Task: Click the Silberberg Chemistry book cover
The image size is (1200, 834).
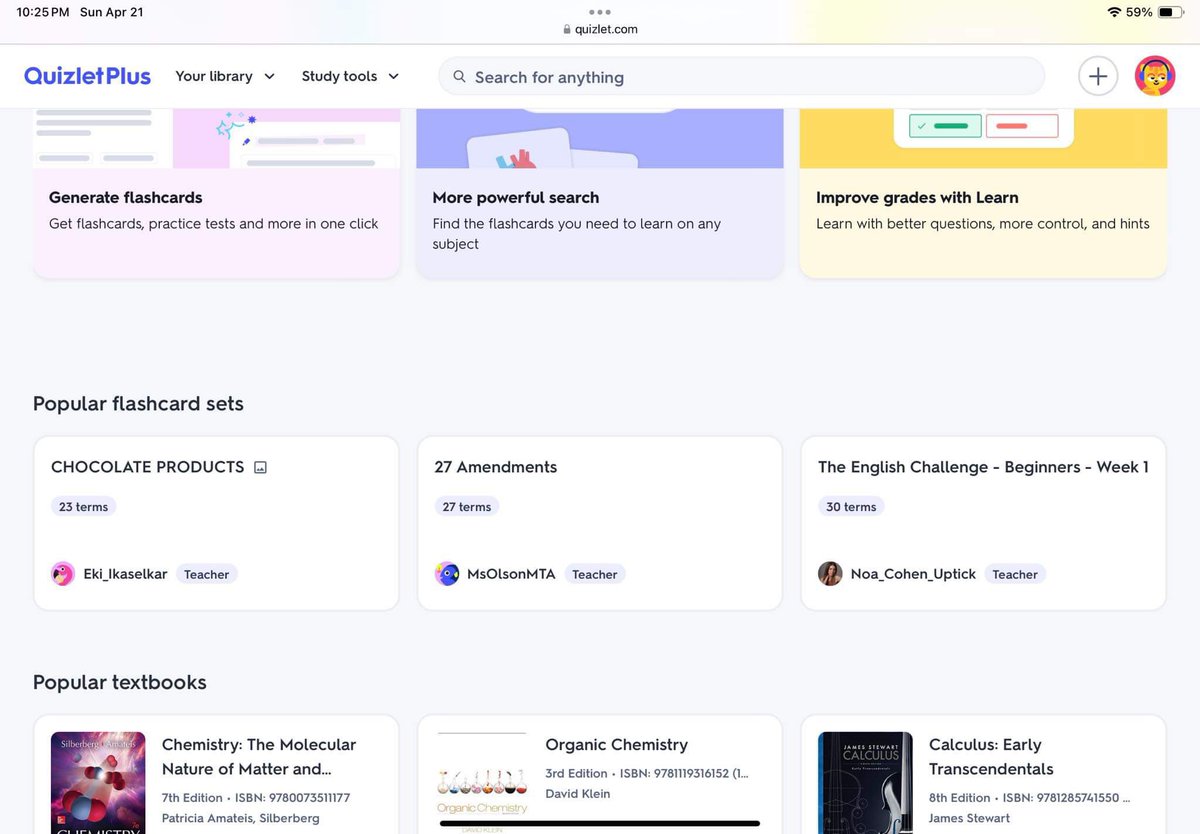Action: tap(98, 783)
